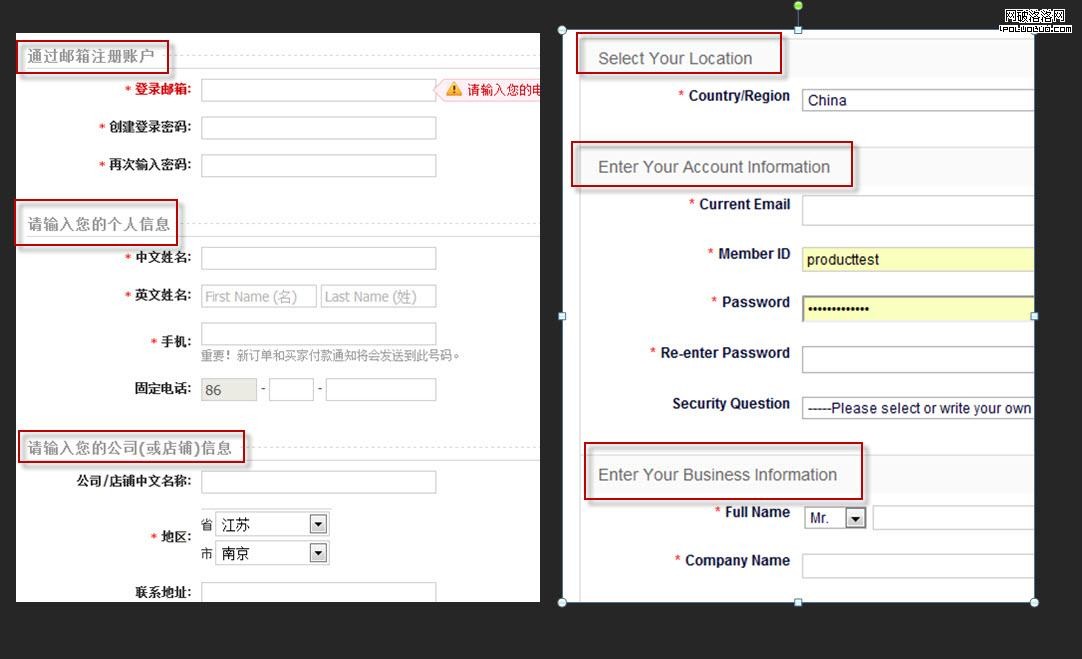Focus the Member ID field containing producttest
The width and height of the screenshot is (1082, 659).
917,259
